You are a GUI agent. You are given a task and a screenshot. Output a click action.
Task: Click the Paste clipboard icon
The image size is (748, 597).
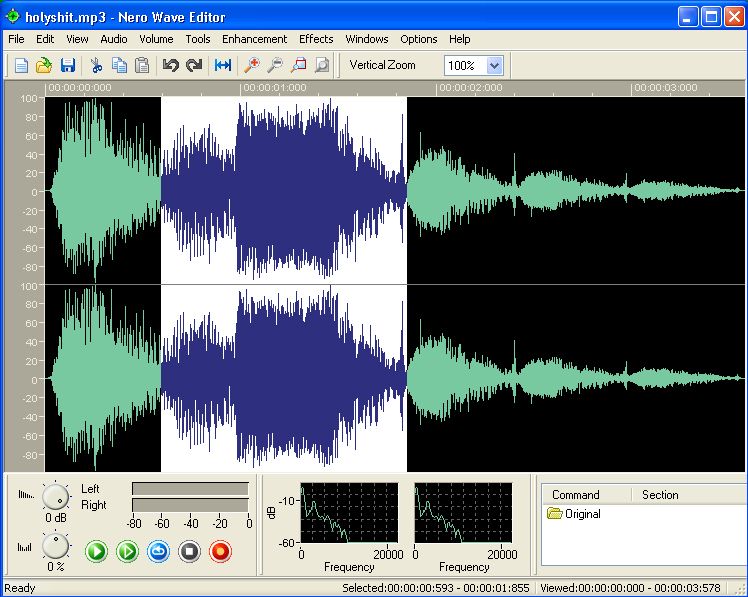point(142,66)
